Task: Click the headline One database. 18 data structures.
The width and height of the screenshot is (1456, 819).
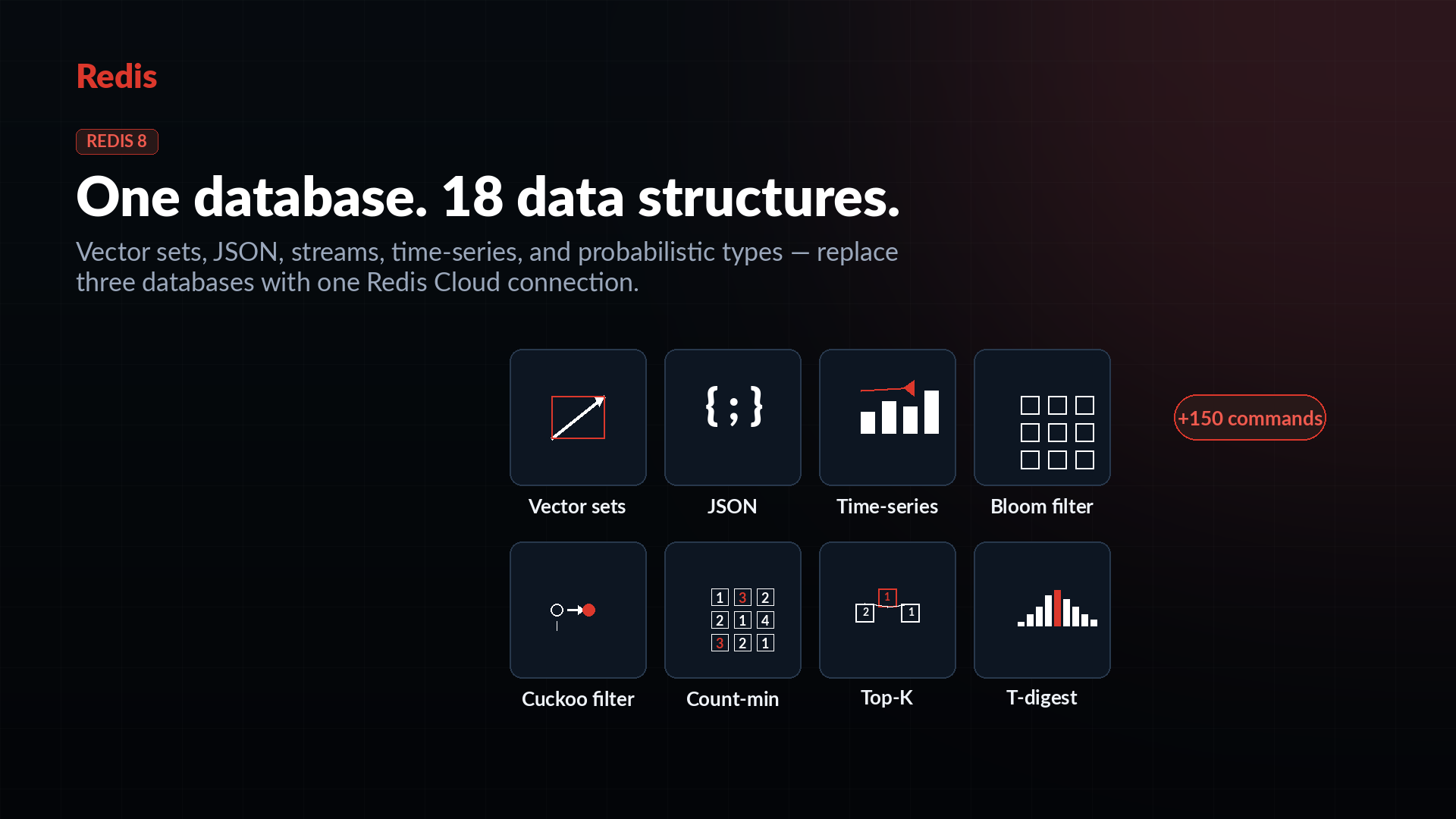Action: [488, 197]
